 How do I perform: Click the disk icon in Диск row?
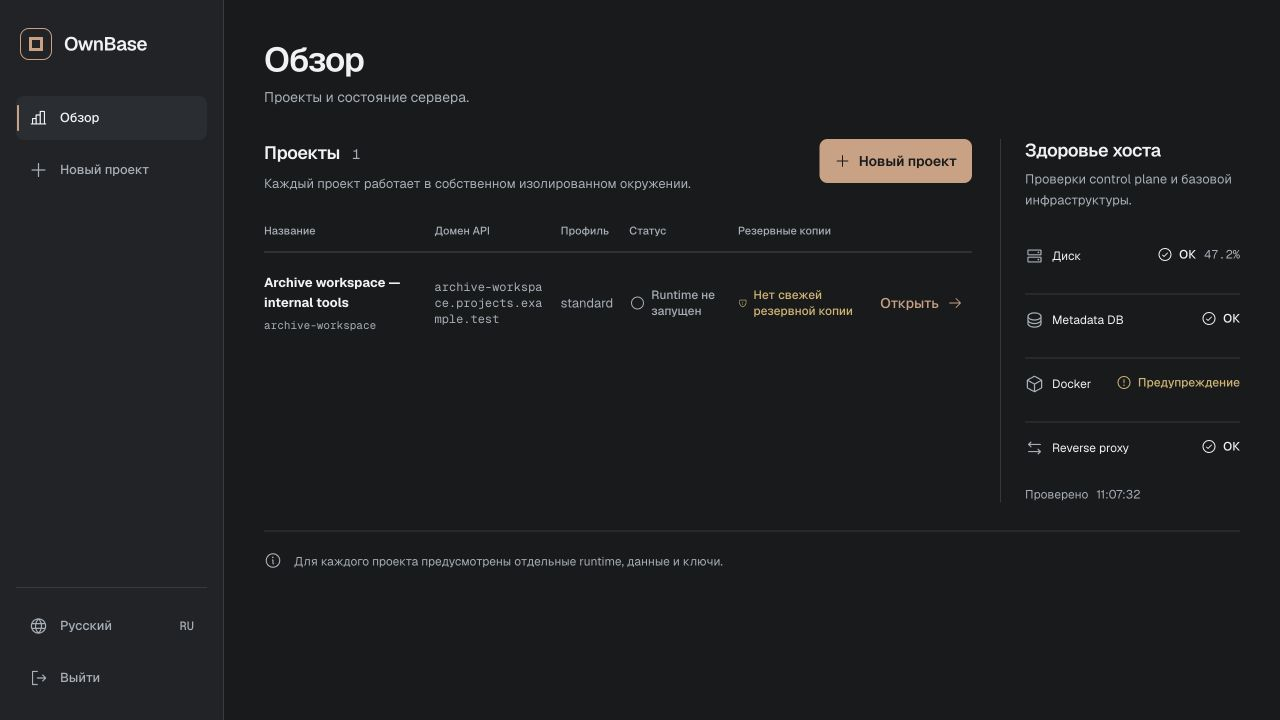[x=1034, y=256]
